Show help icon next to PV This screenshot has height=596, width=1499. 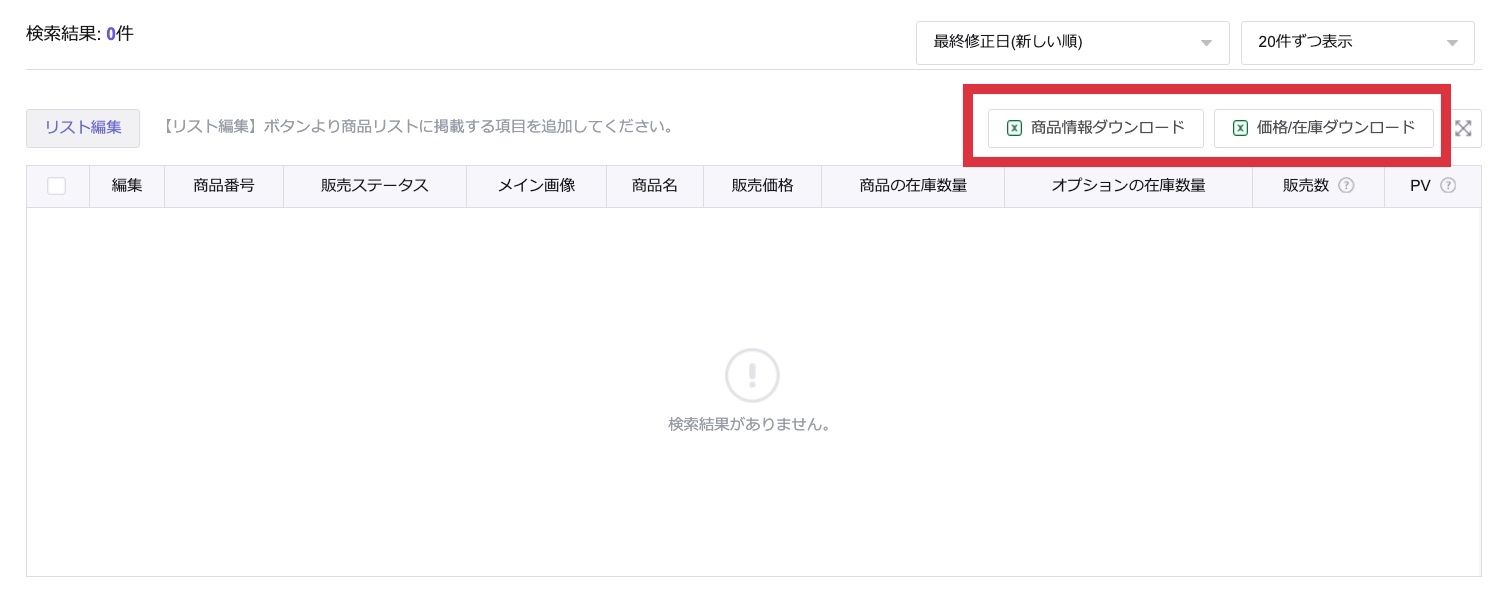1448,185
